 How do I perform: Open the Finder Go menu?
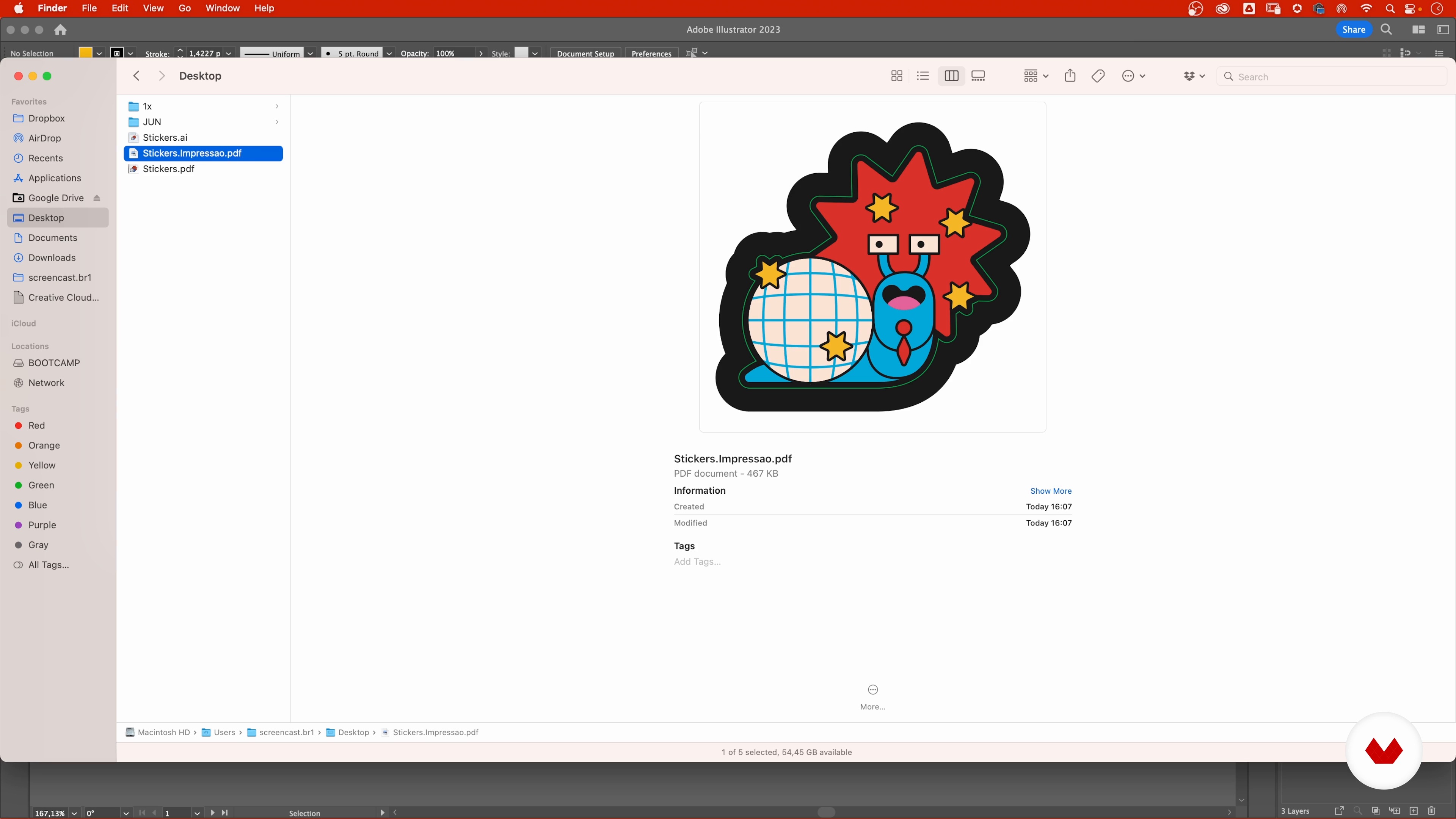point(184,8)
